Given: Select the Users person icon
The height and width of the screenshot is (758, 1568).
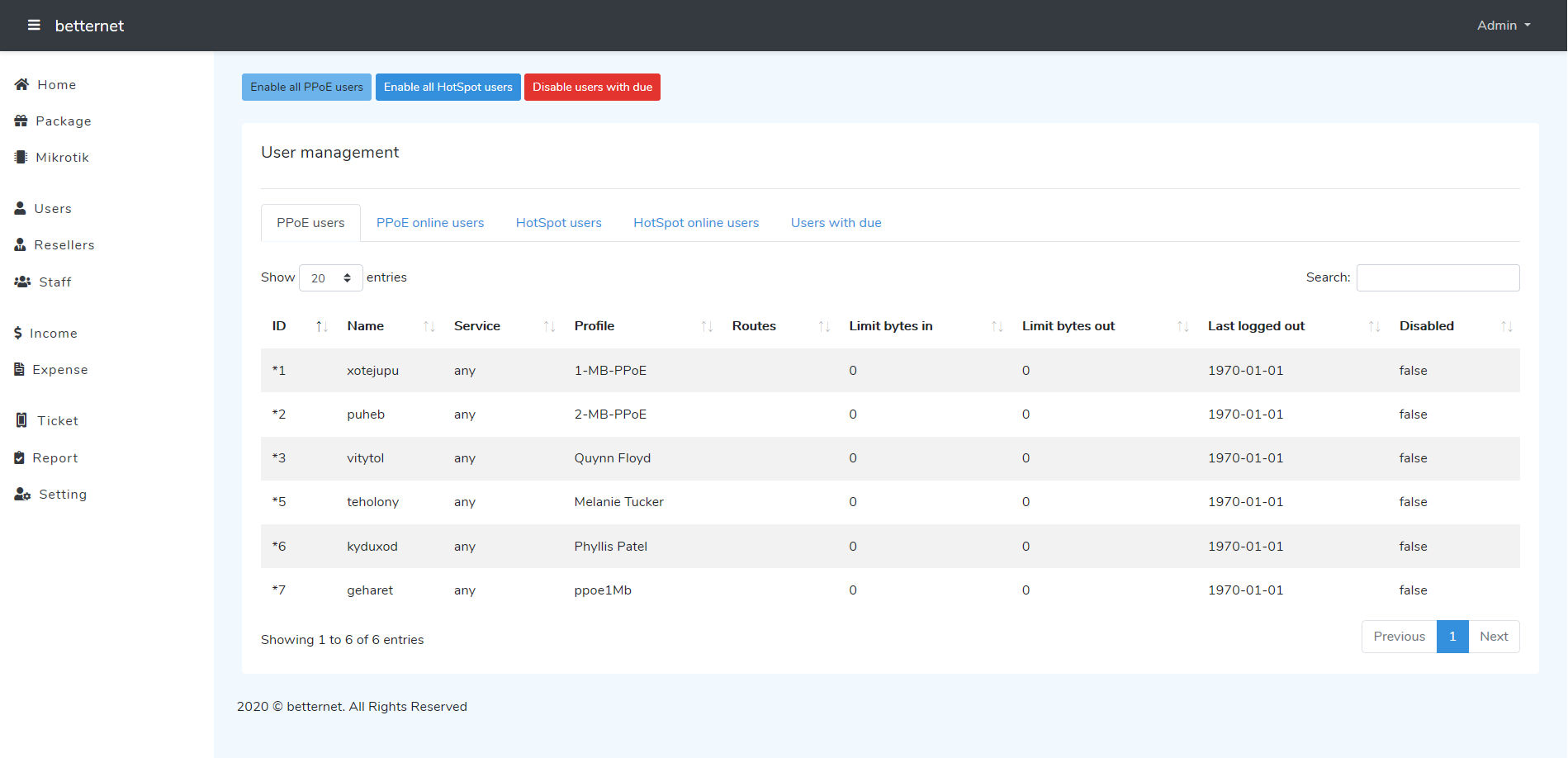Looking at the screenshot, I should click(x=20, y=208).
